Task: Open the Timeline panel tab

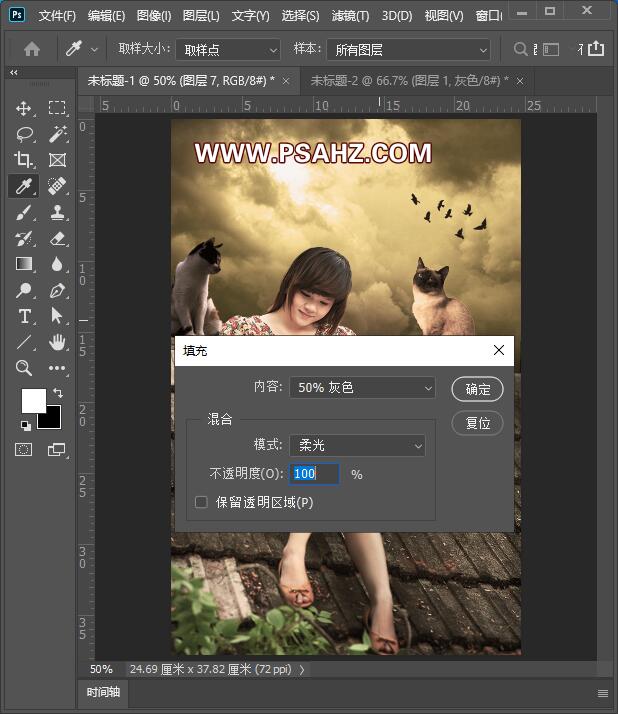Action: [x=103, y=692]
